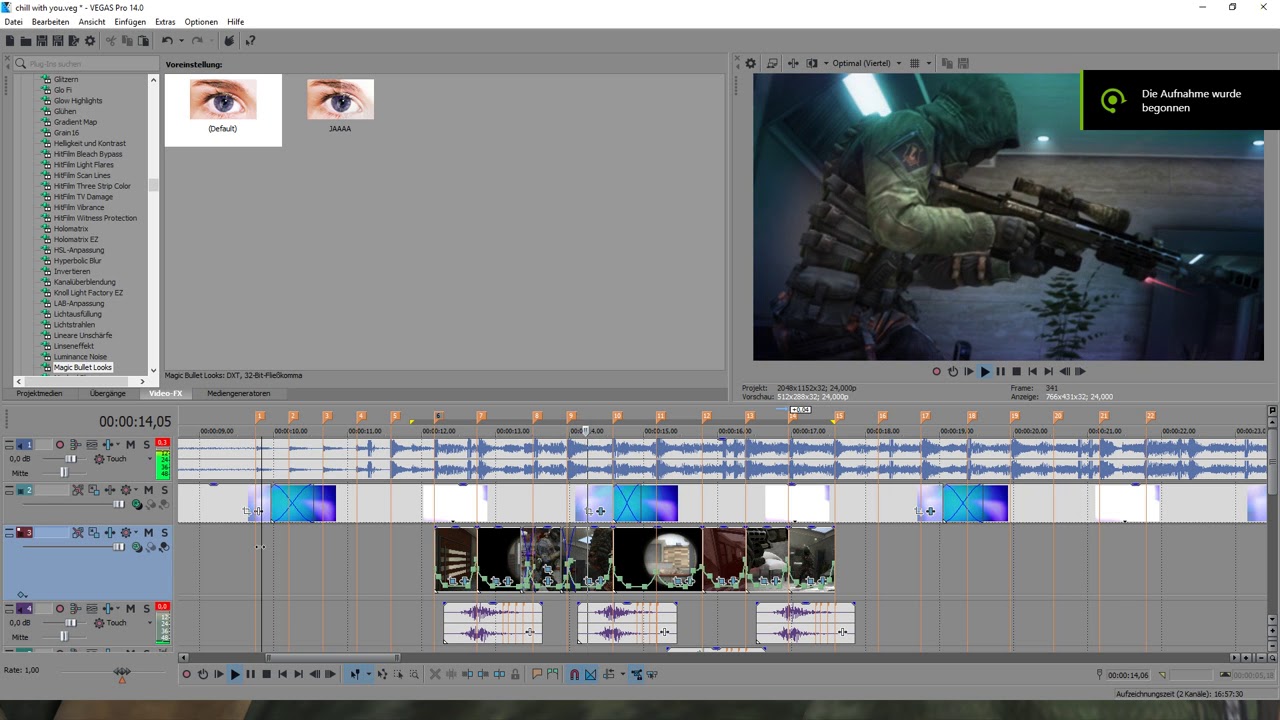Image resolution: width=1280 pixels, height=720 pixels.
Task: Toggle snapping magnet icon
Action: [575, 674]
